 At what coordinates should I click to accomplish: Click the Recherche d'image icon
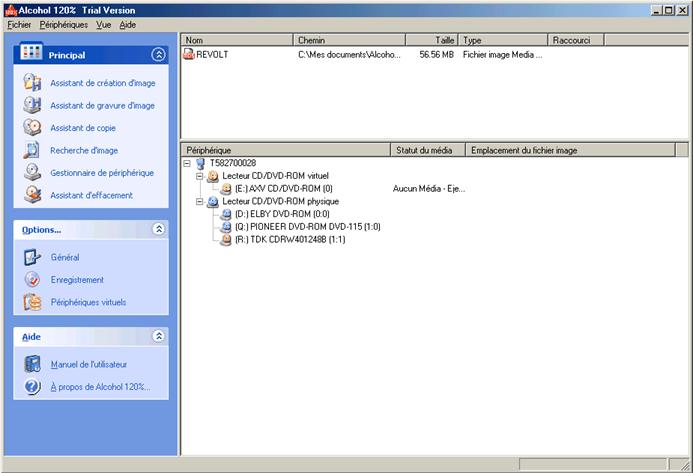tap(32, 150)
